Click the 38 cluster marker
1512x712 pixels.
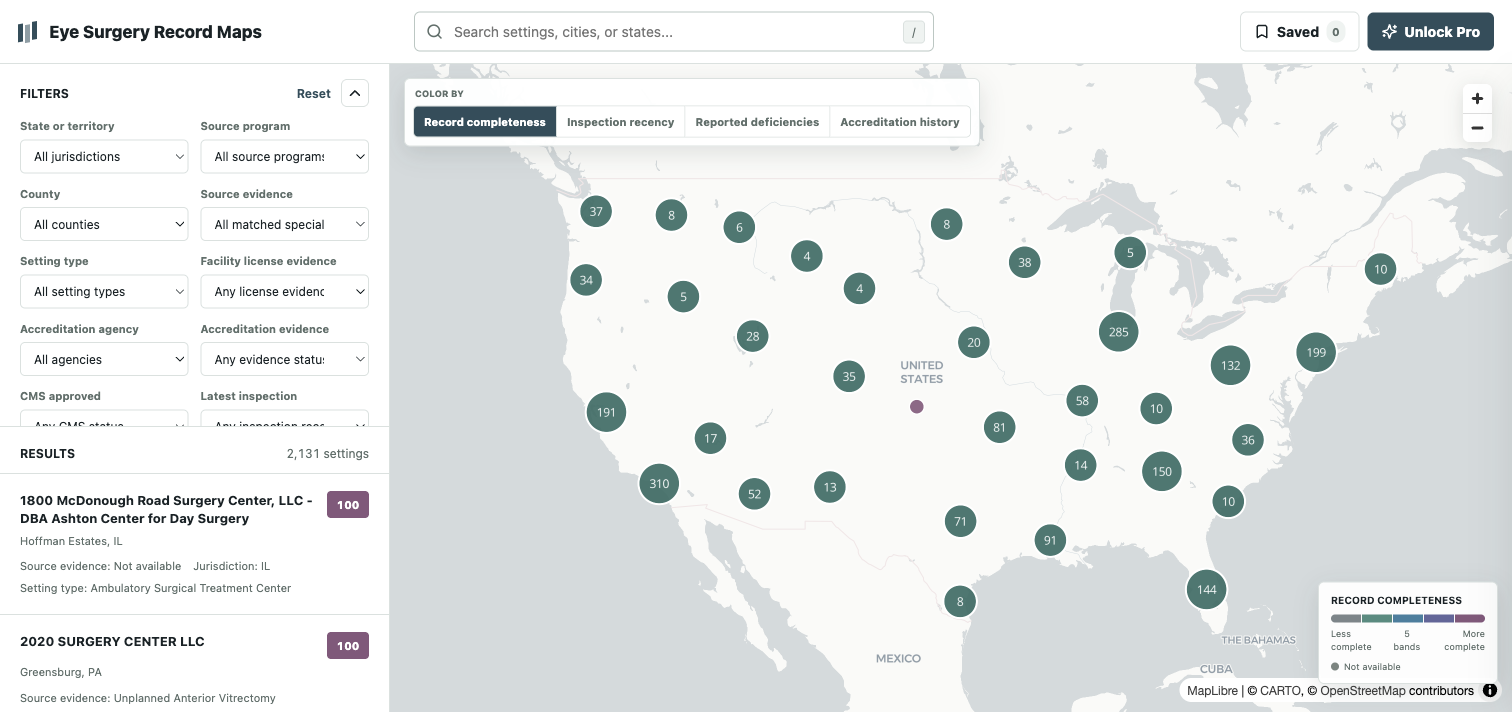pos(1024,263)
